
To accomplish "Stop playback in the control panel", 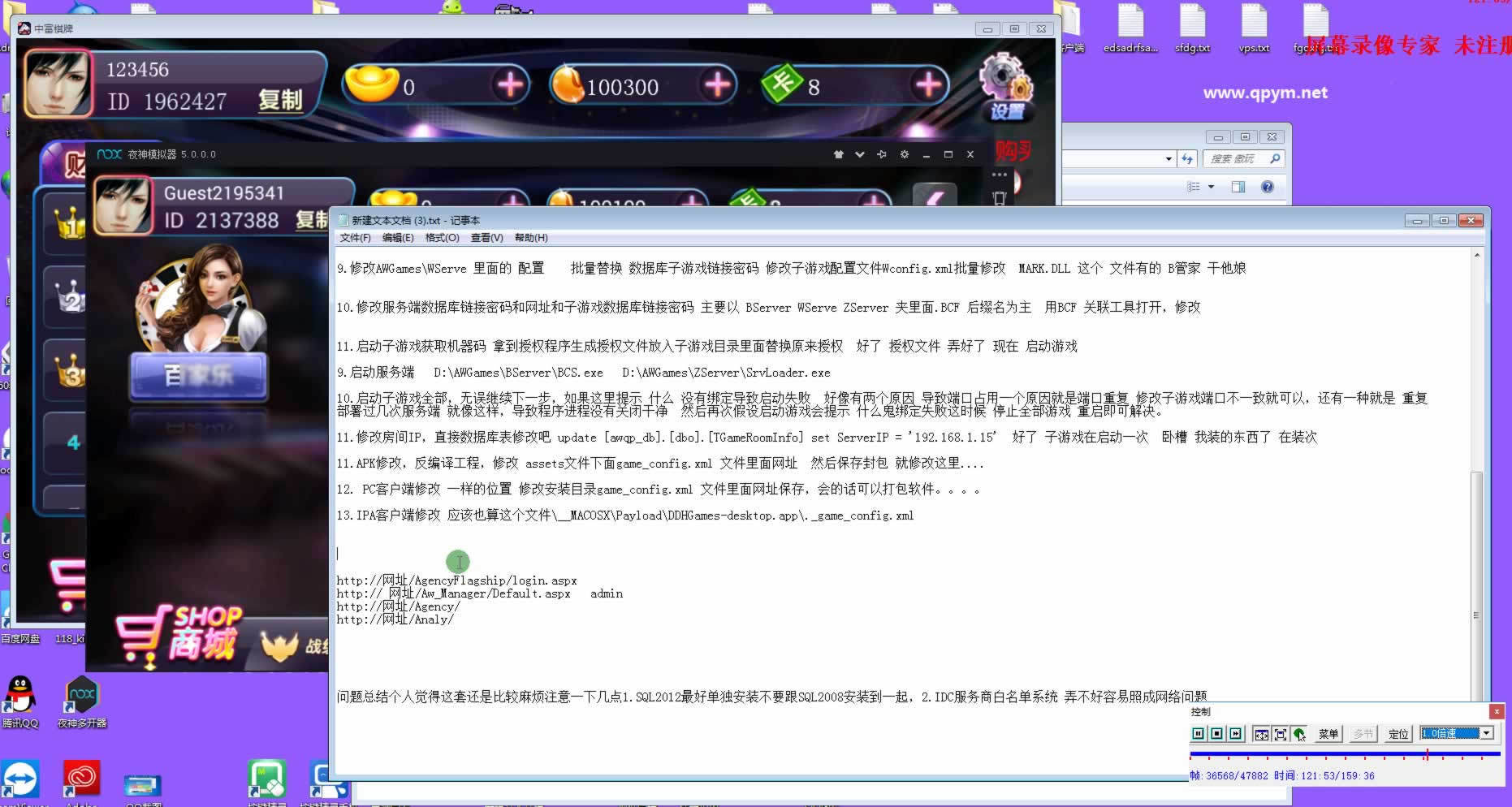I will pos(1217,734).
